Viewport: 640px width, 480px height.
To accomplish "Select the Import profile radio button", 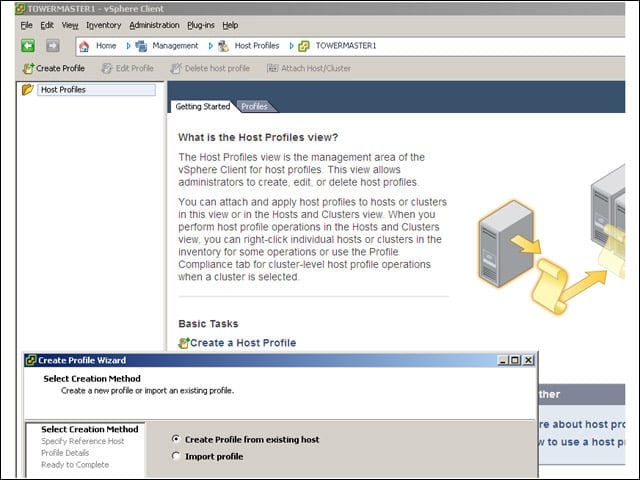I will click(x=176, y=456).
